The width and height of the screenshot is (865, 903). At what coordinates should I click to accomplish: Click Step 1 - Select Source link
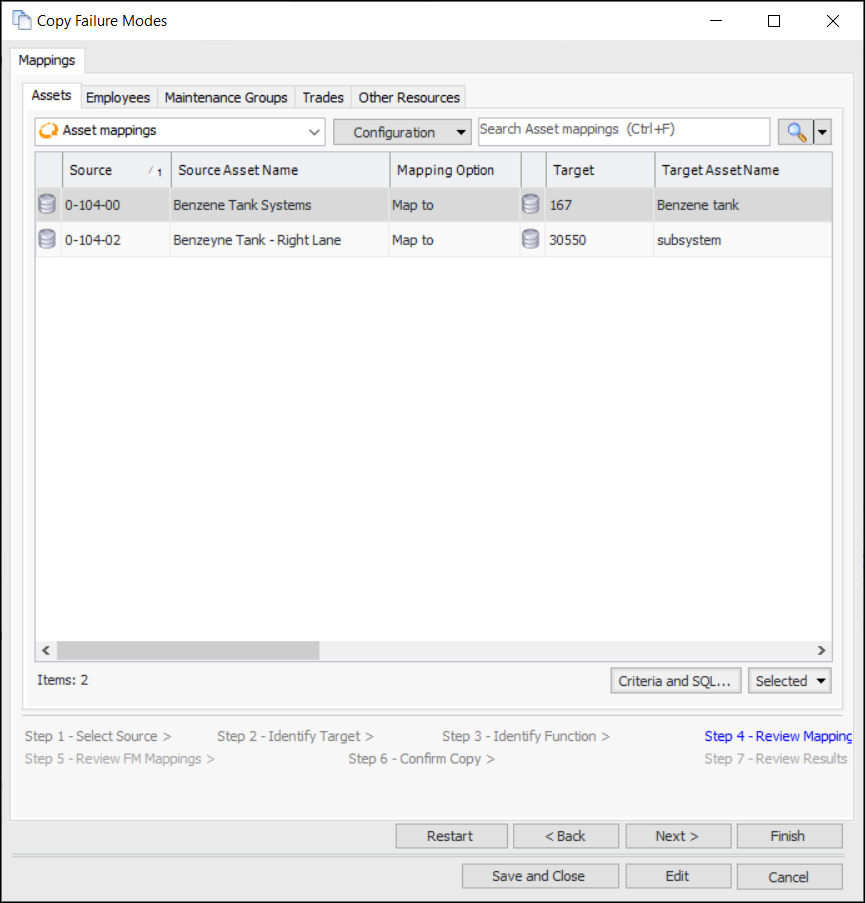coord(98,736)
